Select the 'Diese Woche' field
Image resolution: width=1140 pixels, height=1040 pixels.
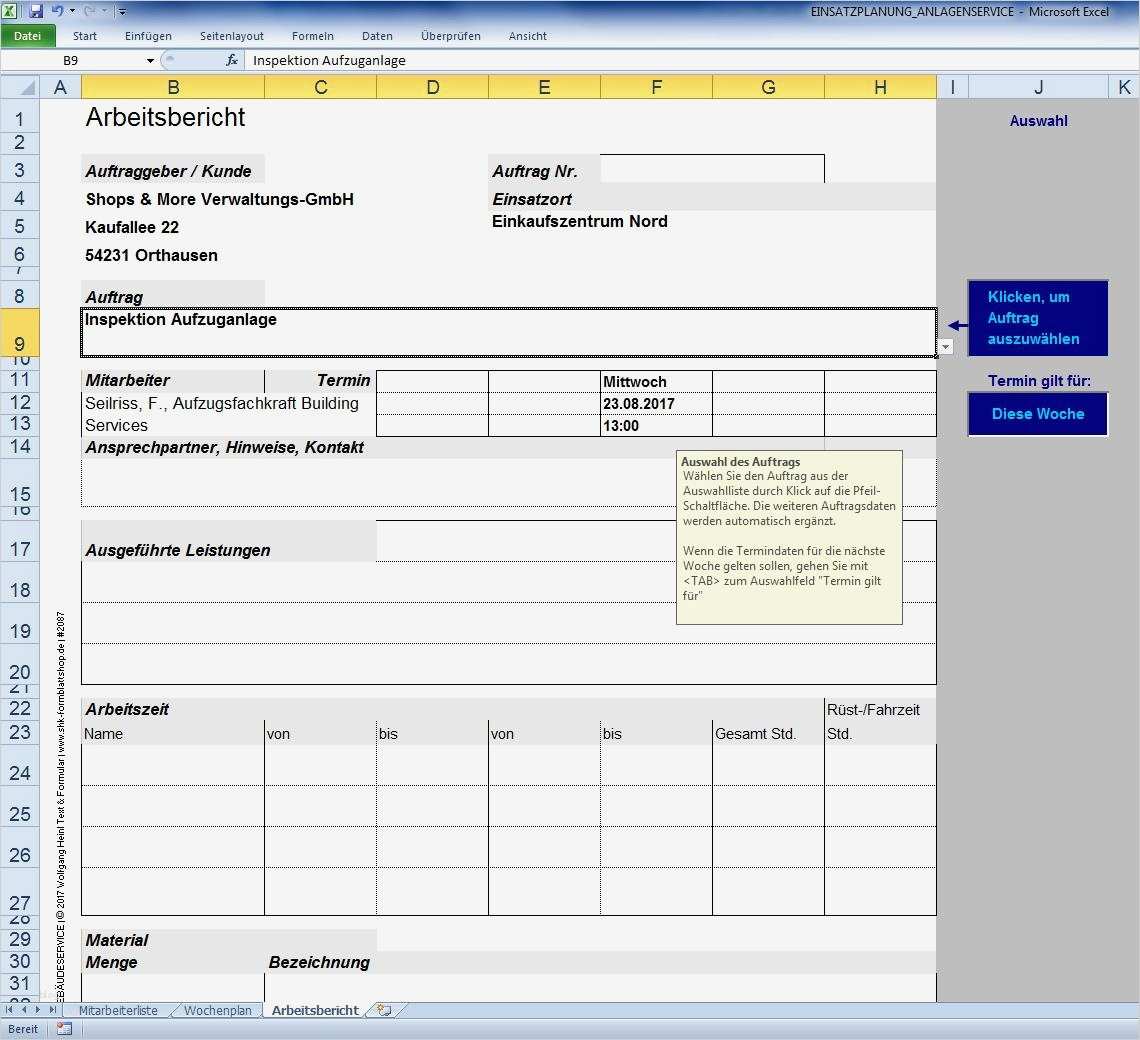click(1037, 413)
